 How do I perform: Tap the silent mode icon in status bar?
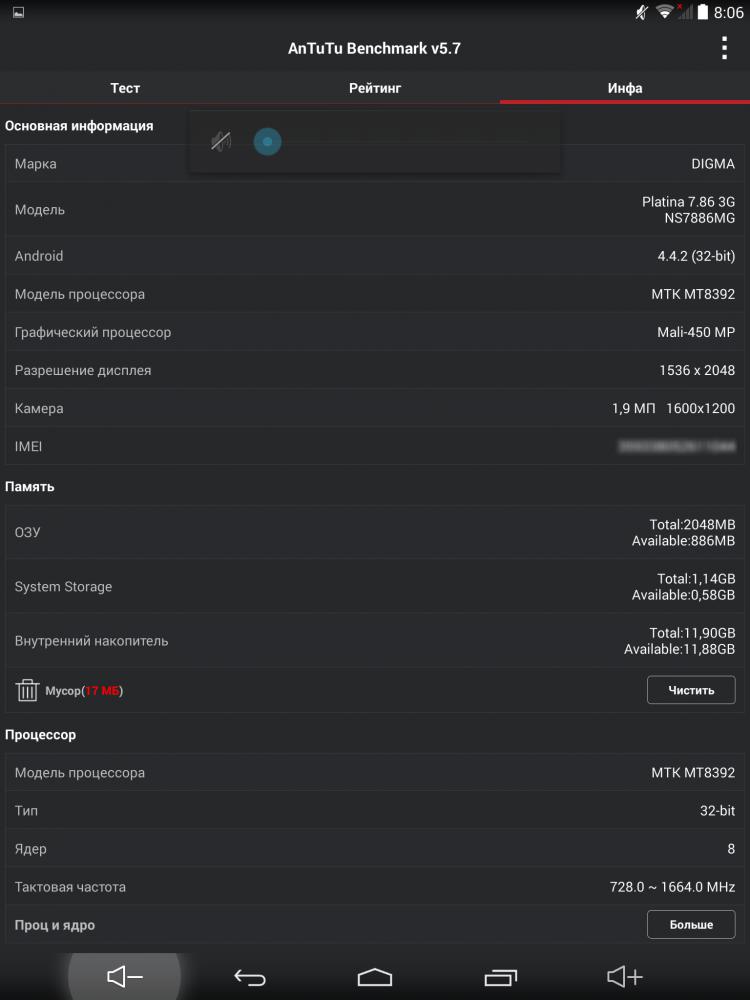click(x=642, y=11)
